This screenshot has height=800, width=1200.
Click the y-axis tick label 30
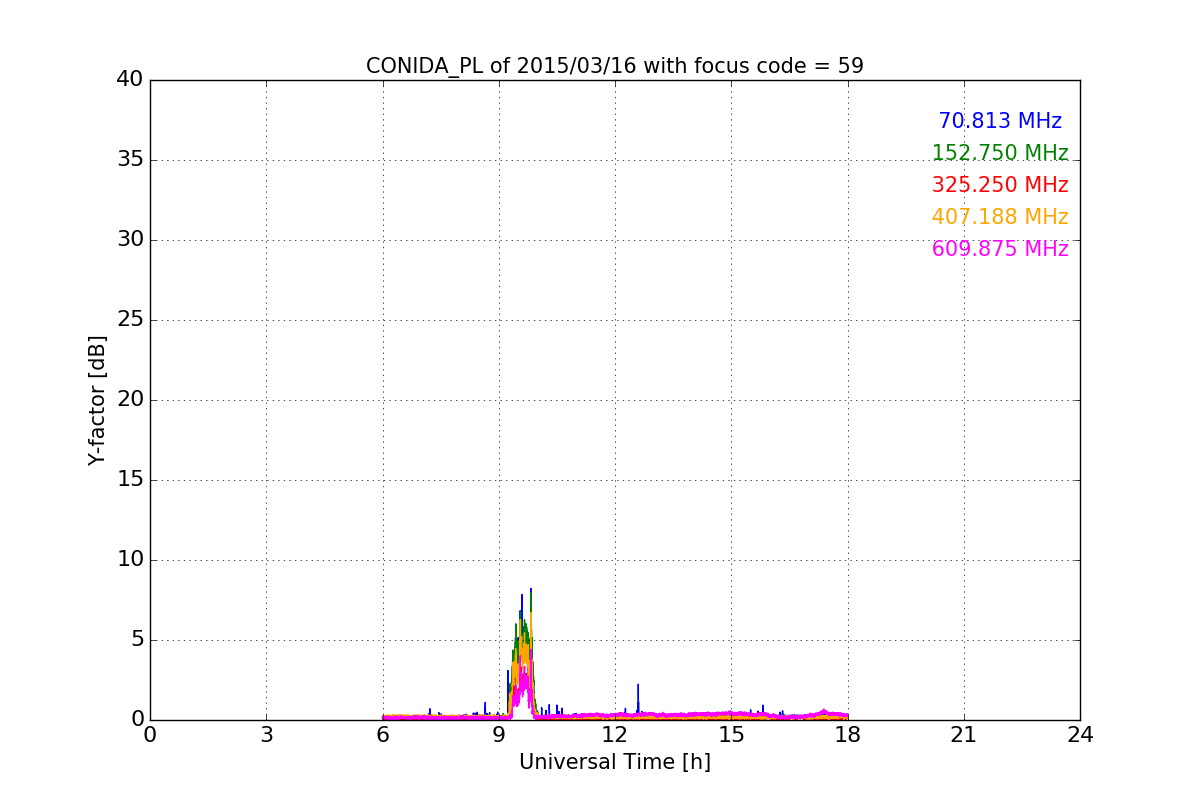pyautogui.click(x=130, y=240)
